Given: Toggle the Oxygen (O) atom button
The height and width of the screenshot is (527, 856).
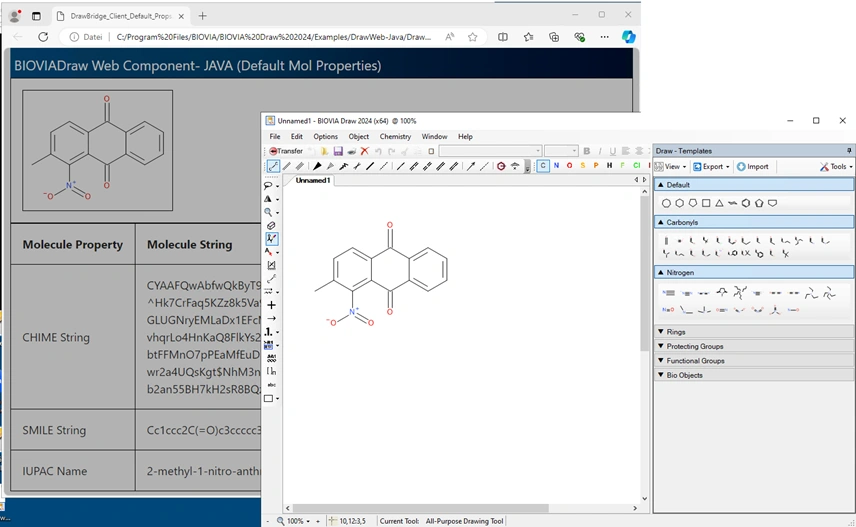Looking at the screenshot, I should click(569, 166).
